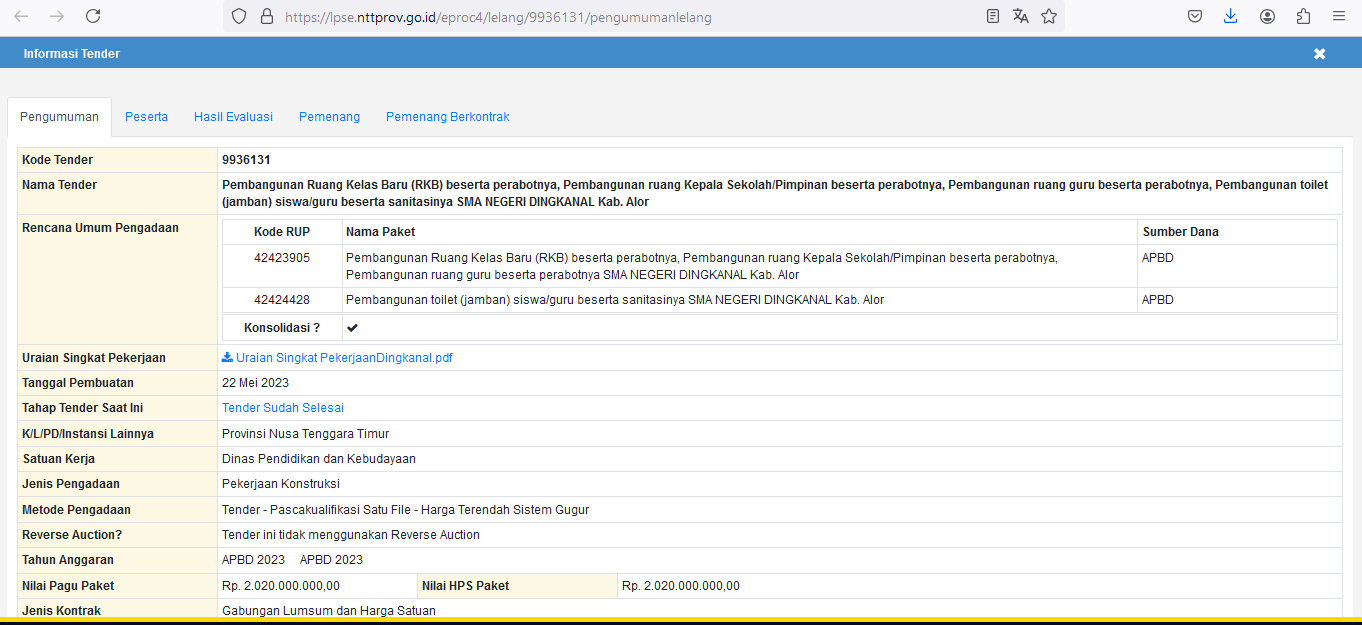Go to Pemenang Berkontrak tab
Screen dimensions: 1362x625
(x=447, y=117)
